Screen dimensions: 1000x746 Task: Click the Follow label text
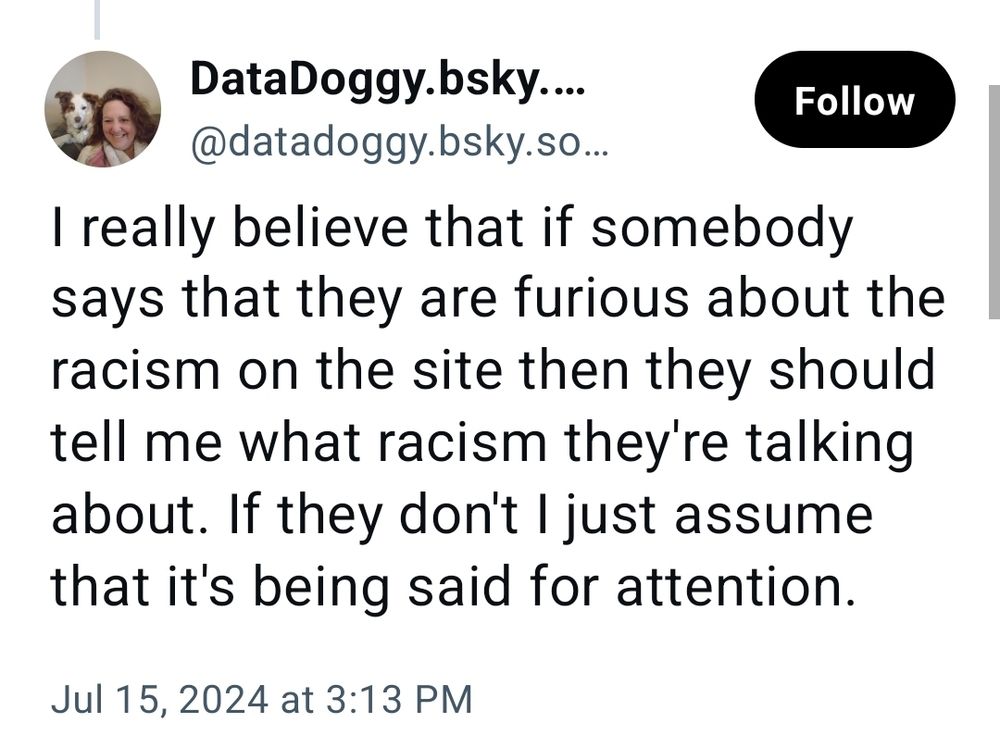[855, 100]
